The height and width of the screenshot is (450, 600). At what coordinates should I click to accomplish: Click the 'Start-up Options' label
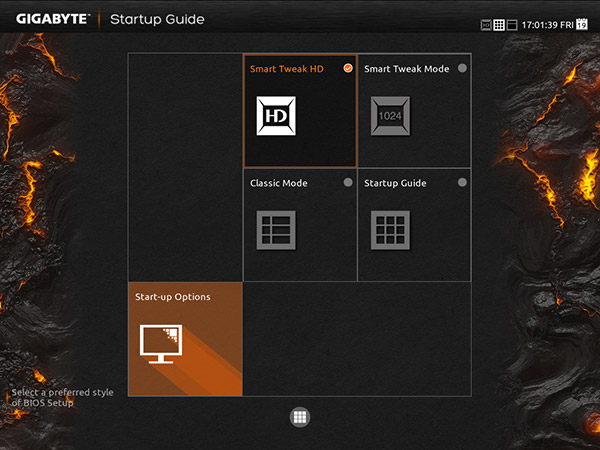pyautogui.click(x=173, y=297)
